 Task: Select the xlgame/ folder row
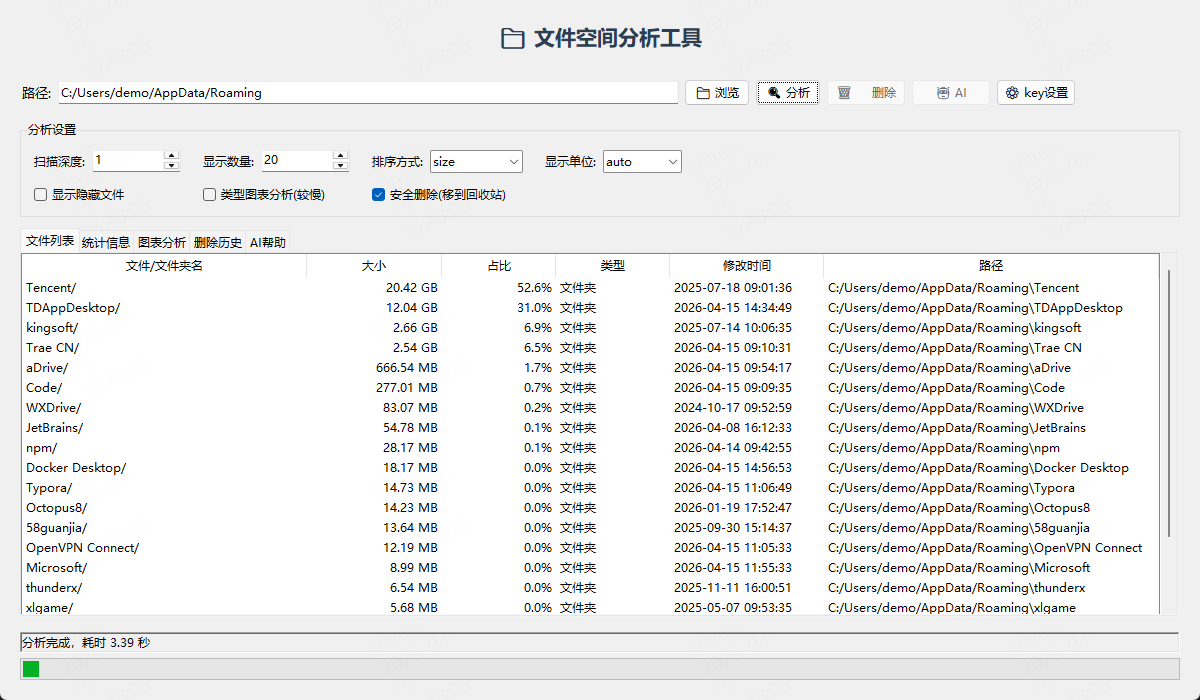click(x=591, y=607)
